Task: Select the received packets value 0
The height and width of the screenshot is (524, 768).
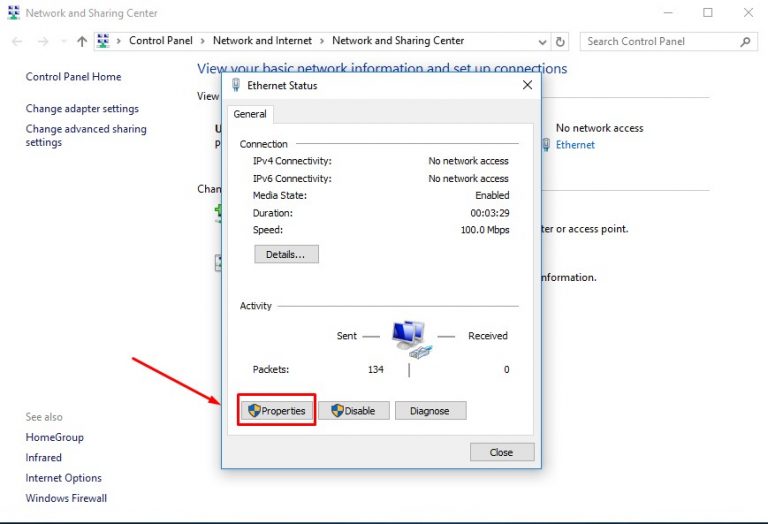Action: point(506,370)
